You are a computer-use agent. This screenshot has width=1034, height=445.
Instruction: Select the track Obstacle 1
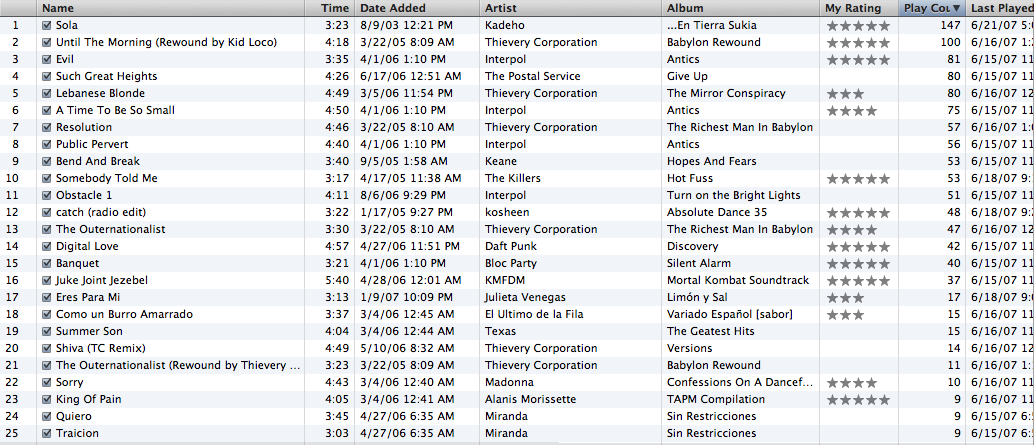coord(84,195)
